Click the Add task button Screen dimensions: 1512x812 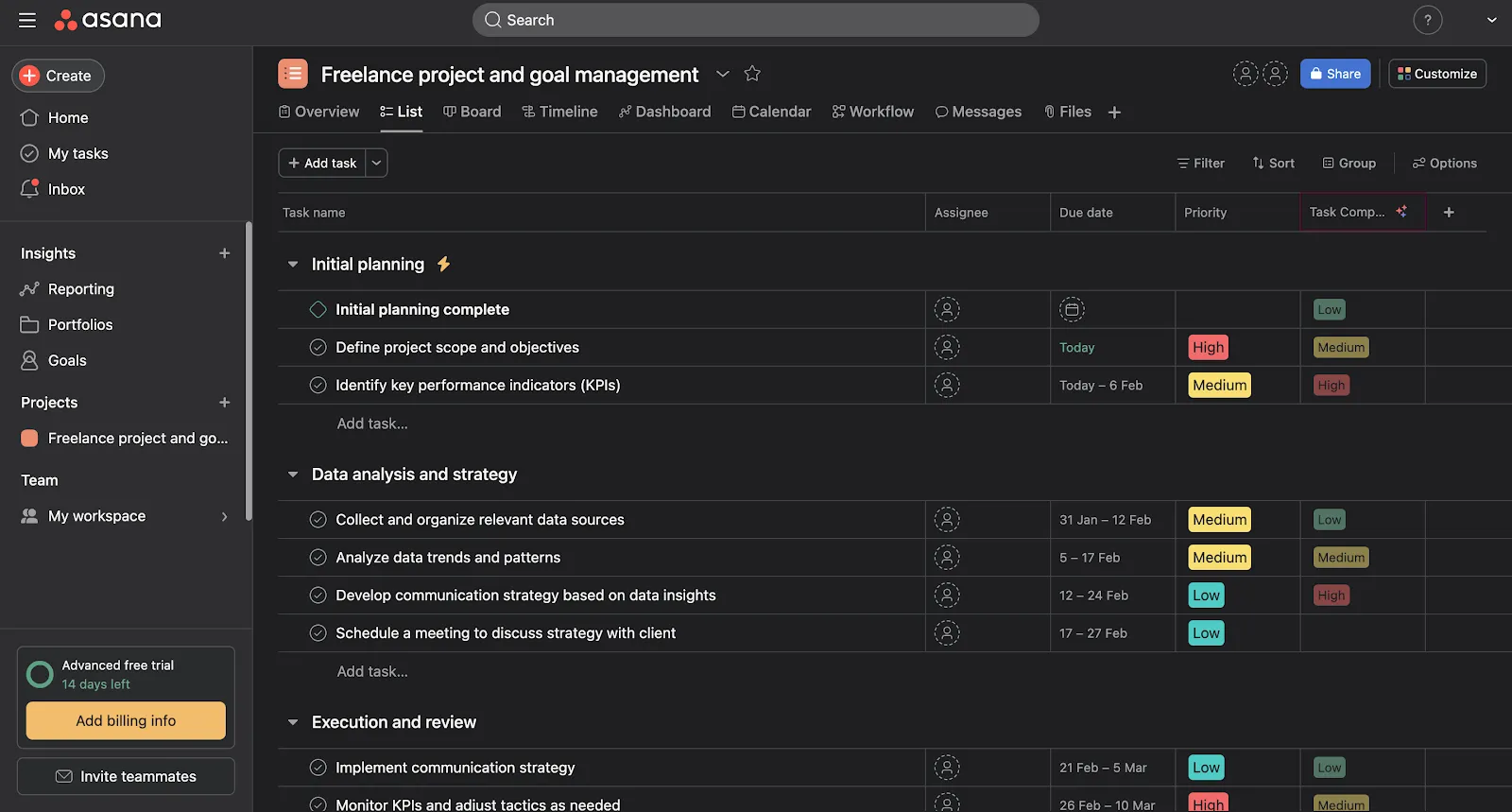(322, 163)
